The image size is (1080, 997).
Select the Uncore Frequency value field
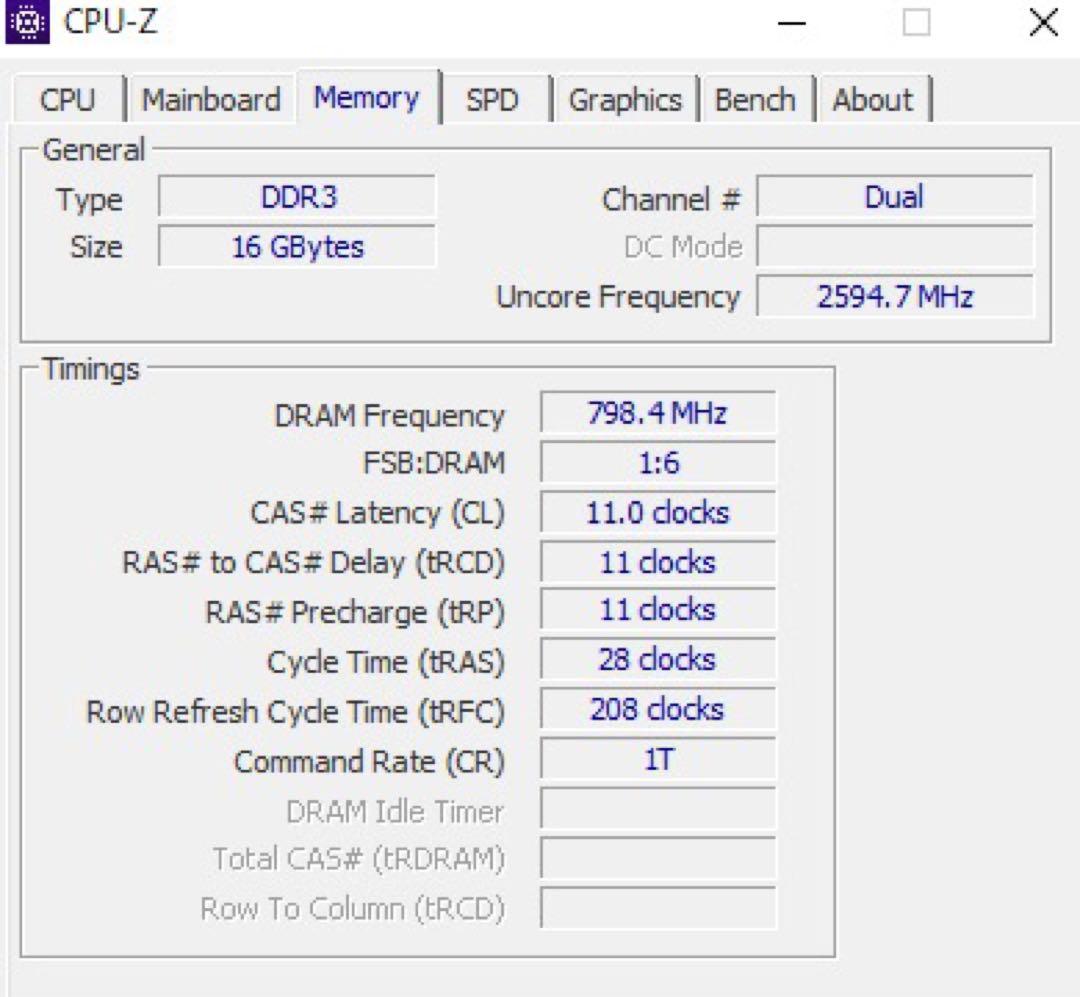(x=895, y=296)
